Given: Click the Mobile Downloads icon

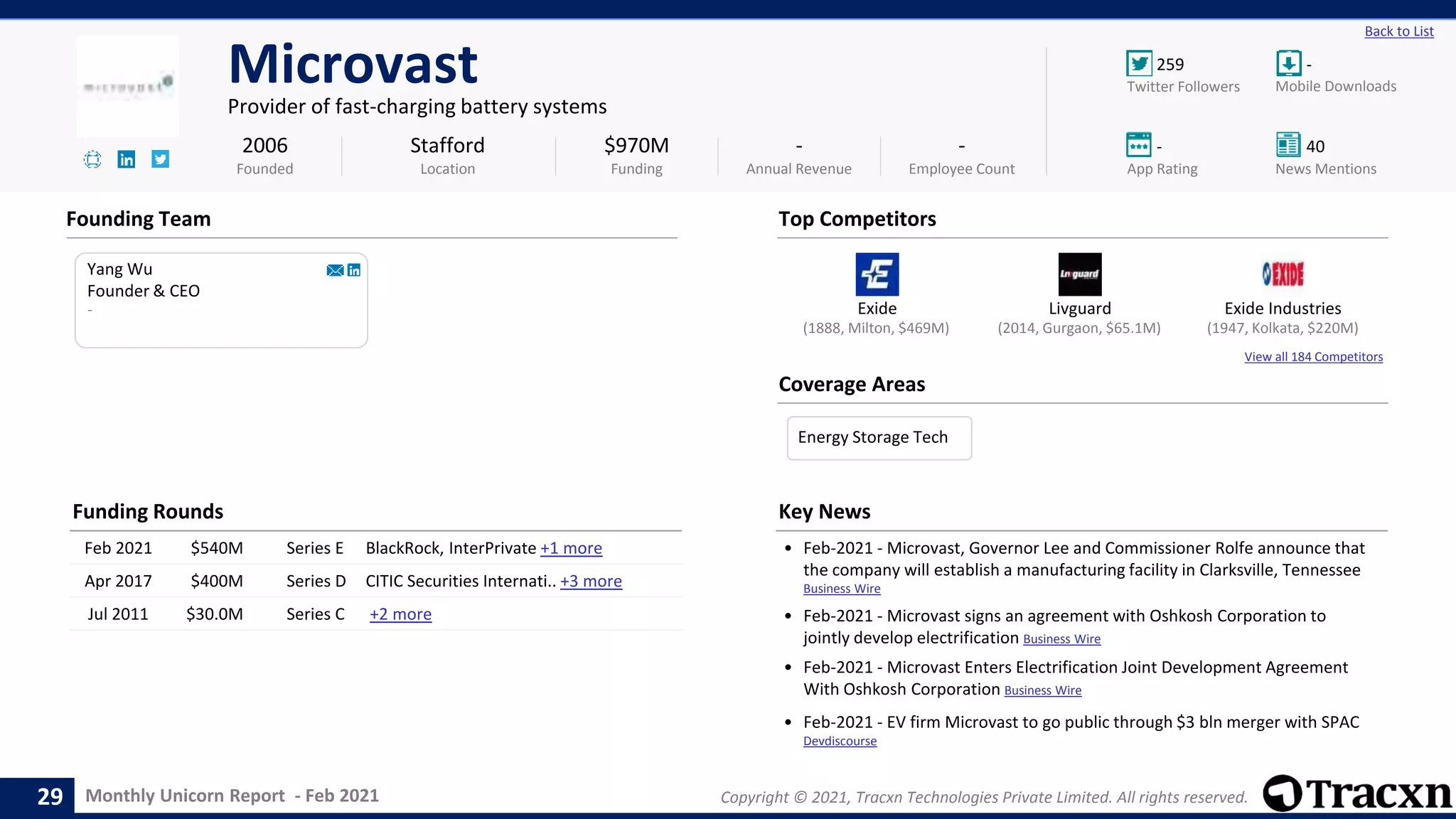Looking at the screenshot, I should coord(1289,64).
